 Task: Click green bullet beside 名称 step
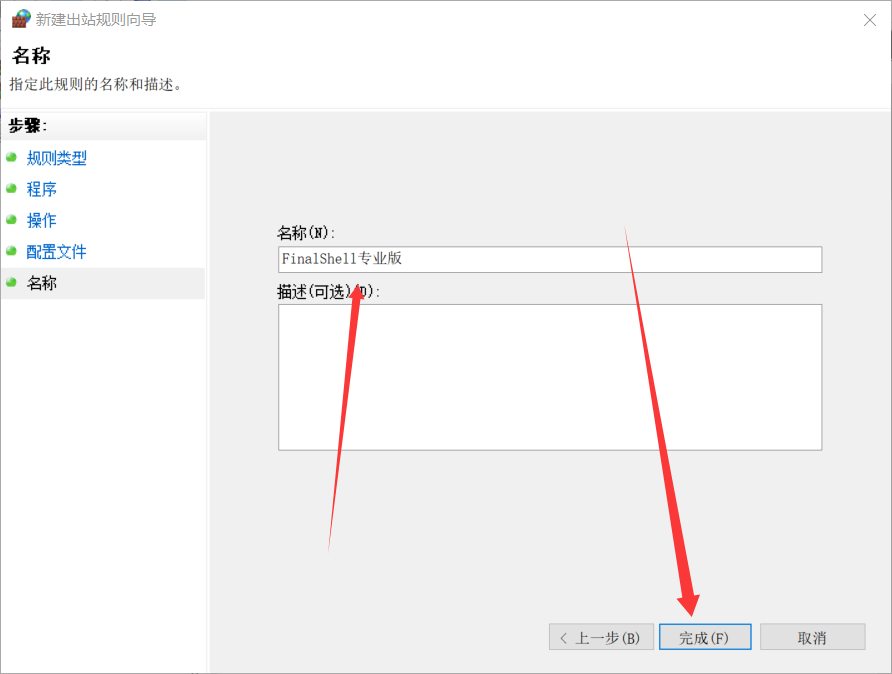tap(11, 282)
